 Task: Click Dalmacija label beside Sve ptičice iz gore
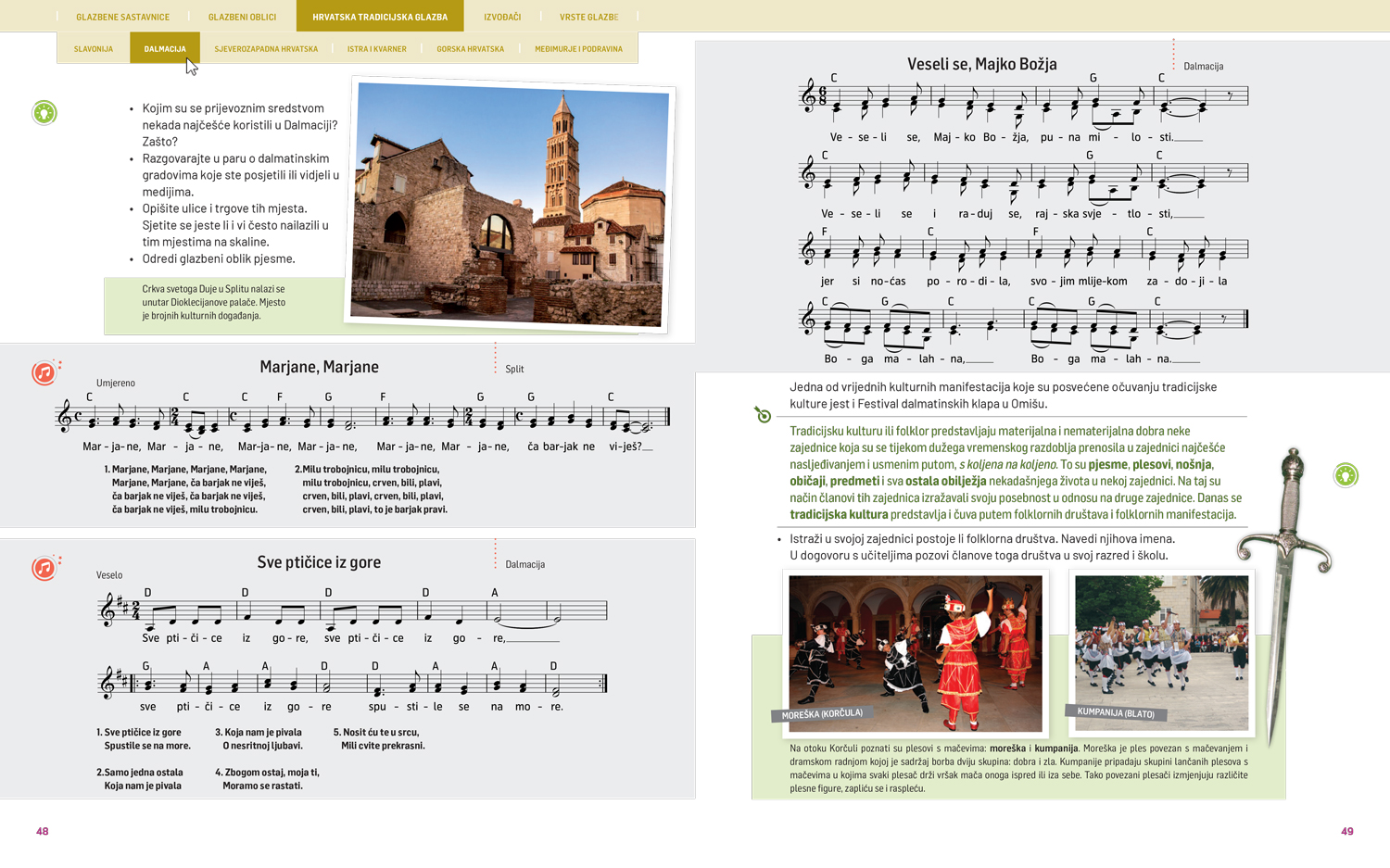point(524,564)
